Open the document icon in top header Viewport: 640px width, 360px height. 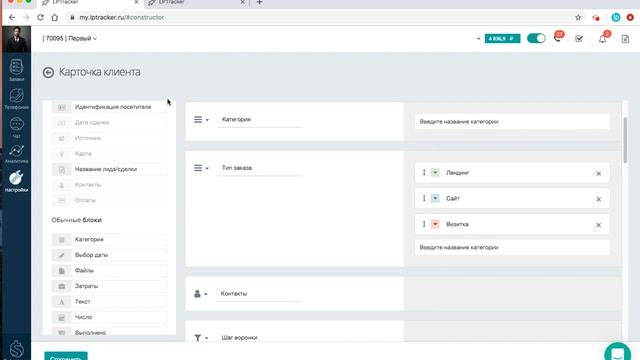coord(625,39)
